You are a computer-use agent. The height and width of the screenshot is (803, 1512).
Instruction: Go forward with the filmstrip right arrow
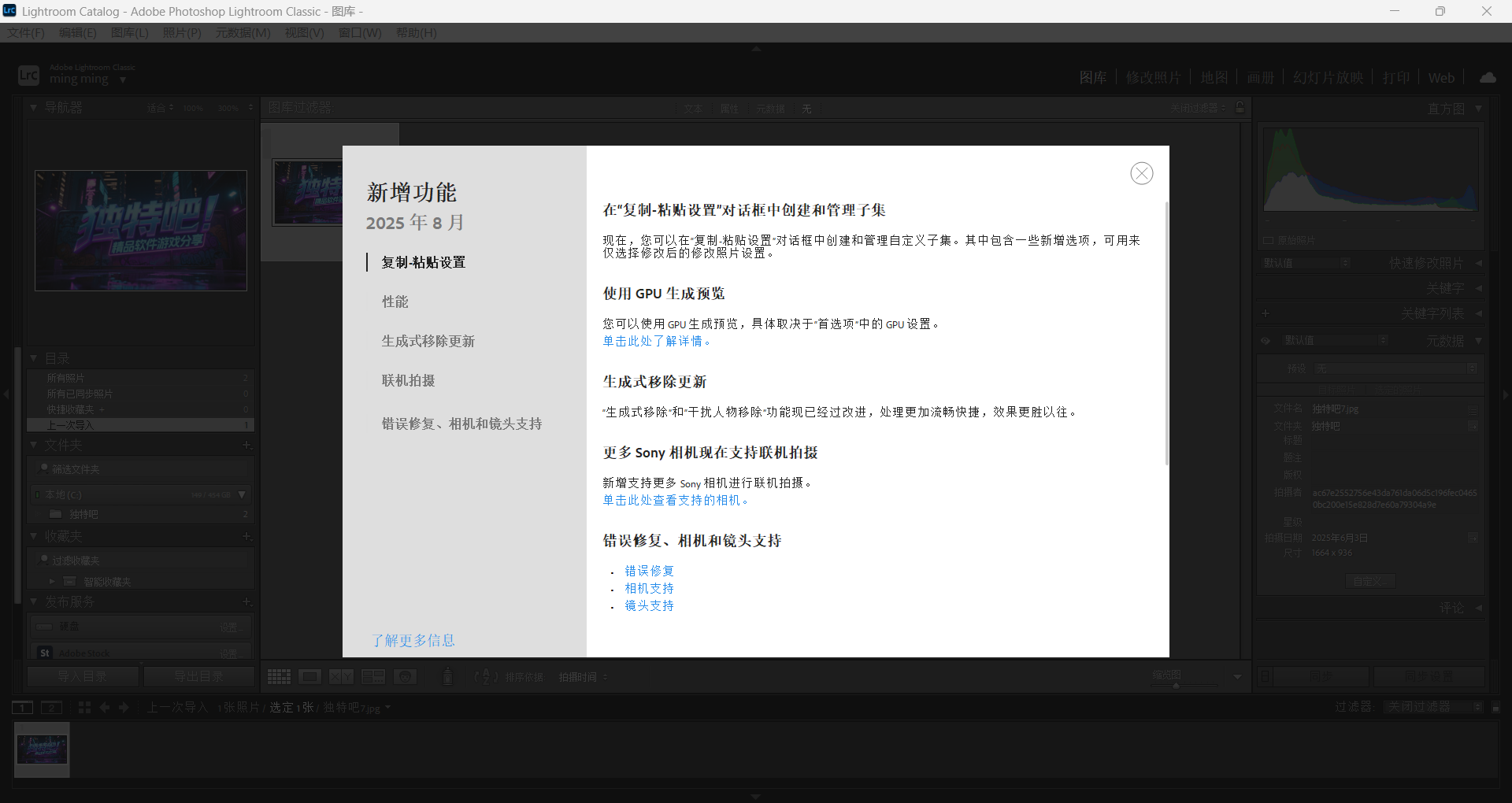[x=124, y=707]
